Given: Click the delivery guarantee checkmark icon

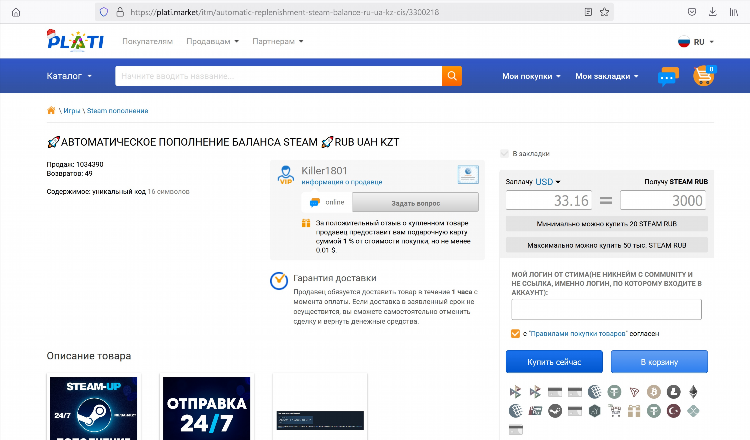Looking at the screenshot, I should click(x=279, y=281).
